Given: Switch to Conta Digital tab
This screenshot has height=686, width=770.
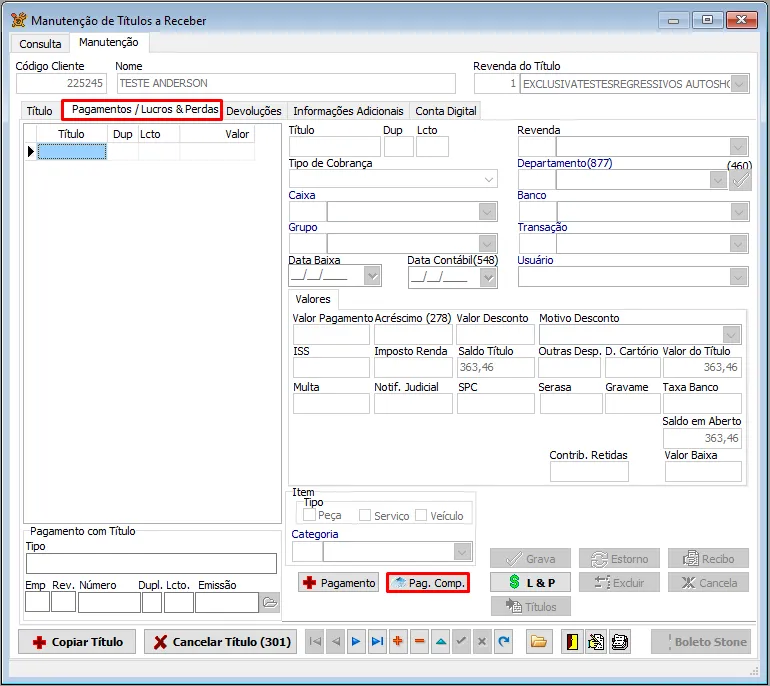Looking at the screenshot, I should coord(446,111).
